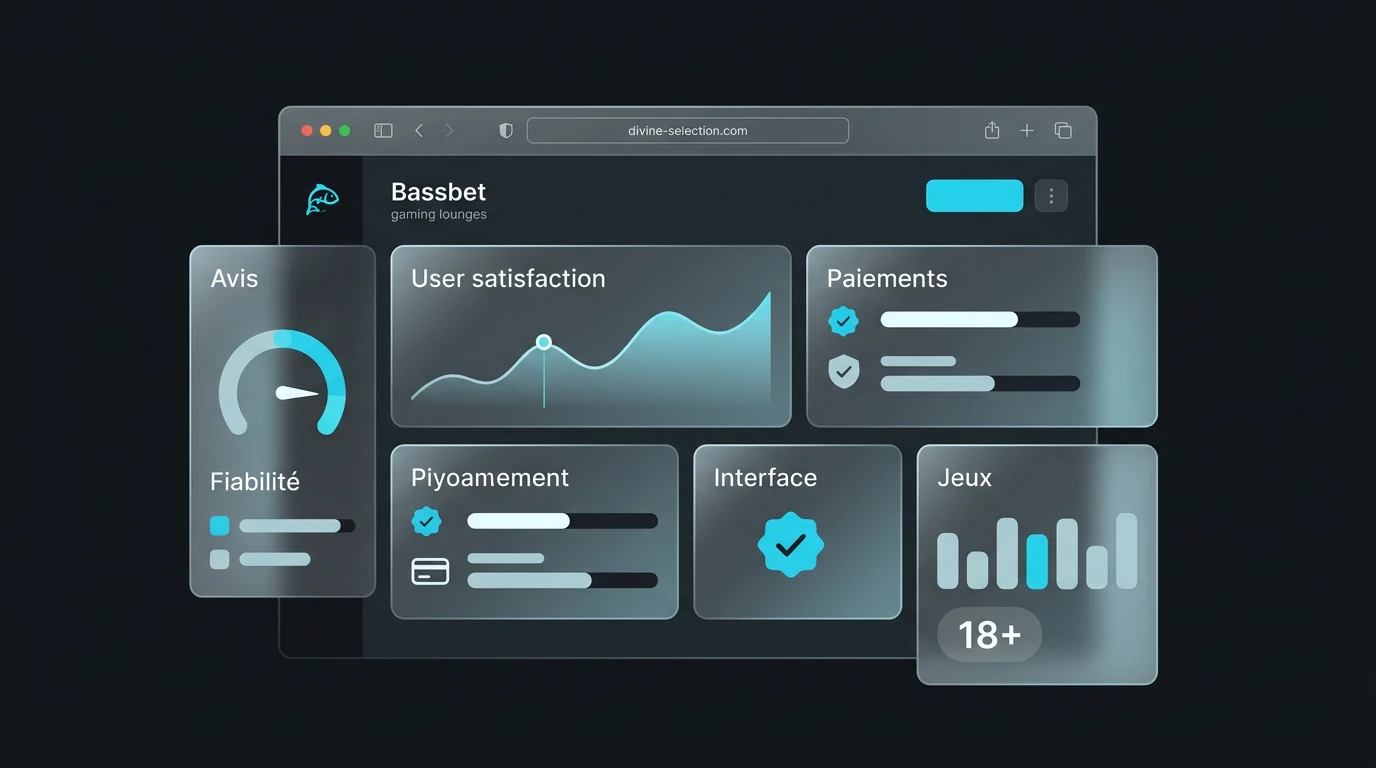The image size is (1376, 768).
Task: Open the three-dot options menu
Action: tap(1051, 196)
